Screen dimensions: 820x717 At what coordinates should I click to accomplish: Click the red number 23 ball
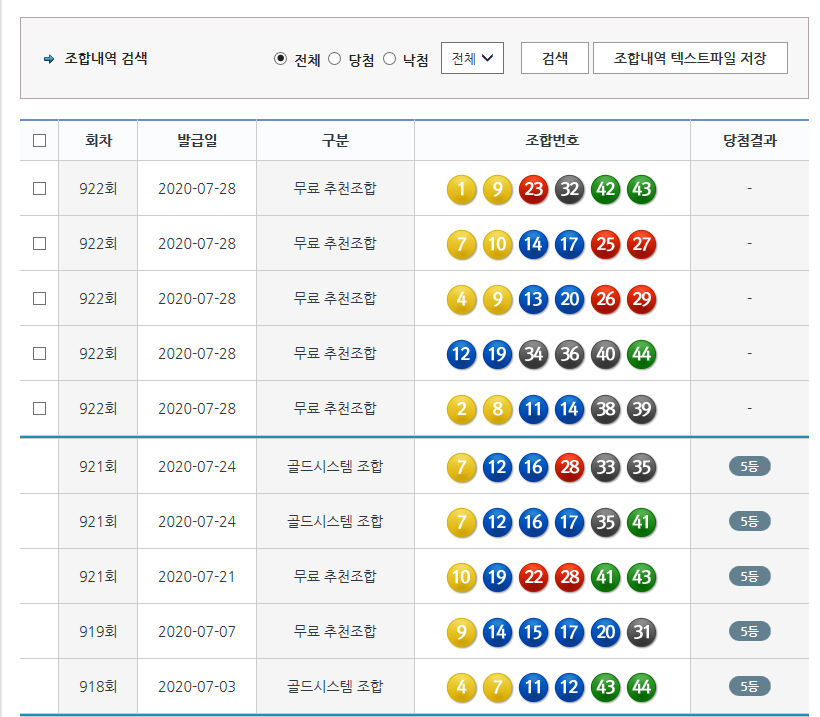click(x=534, y=189)
